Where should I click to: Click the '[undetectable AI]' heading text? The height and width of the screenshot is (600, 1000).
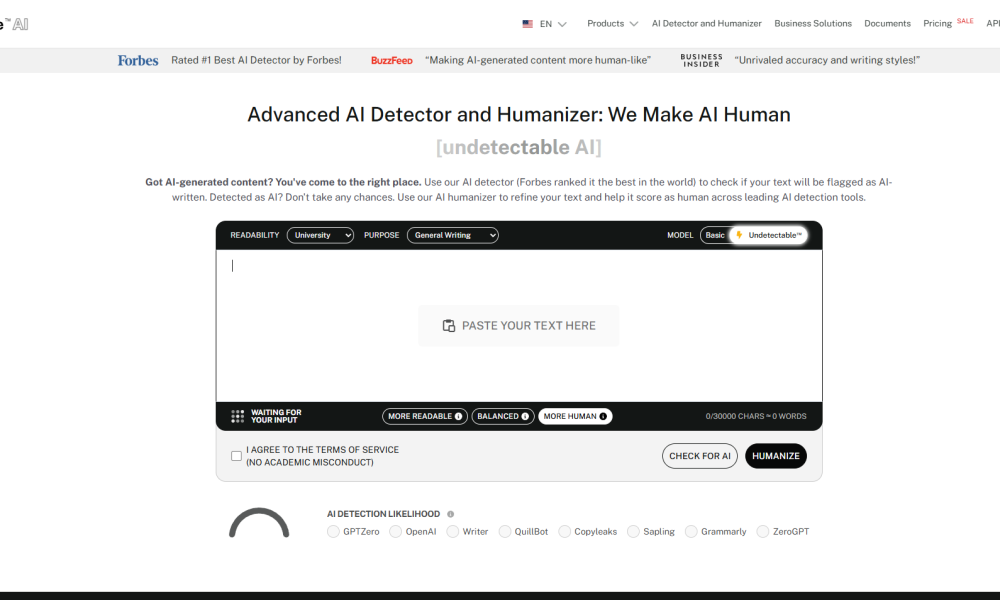point(518,147)
